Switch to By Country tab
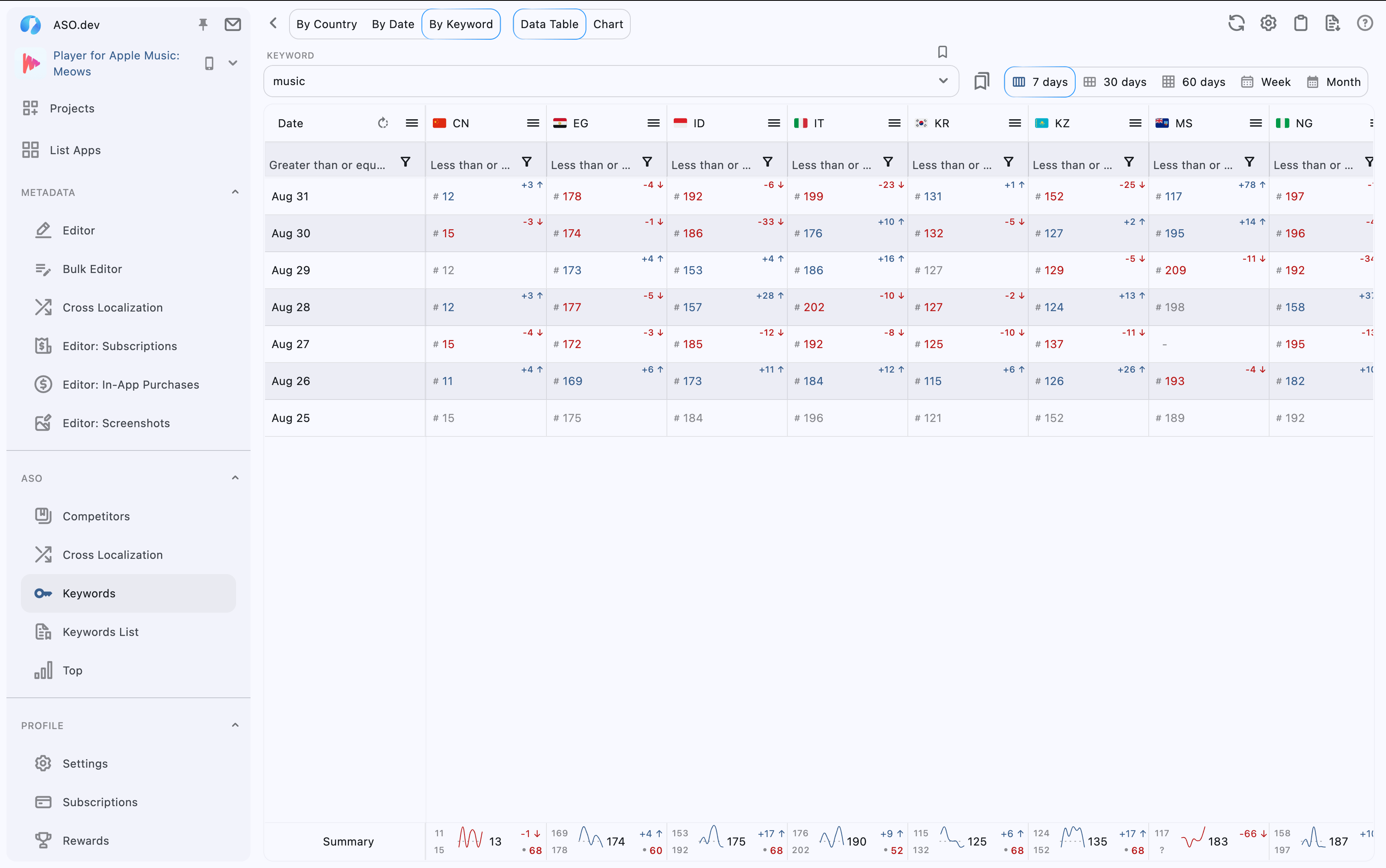 click(326, 24)
